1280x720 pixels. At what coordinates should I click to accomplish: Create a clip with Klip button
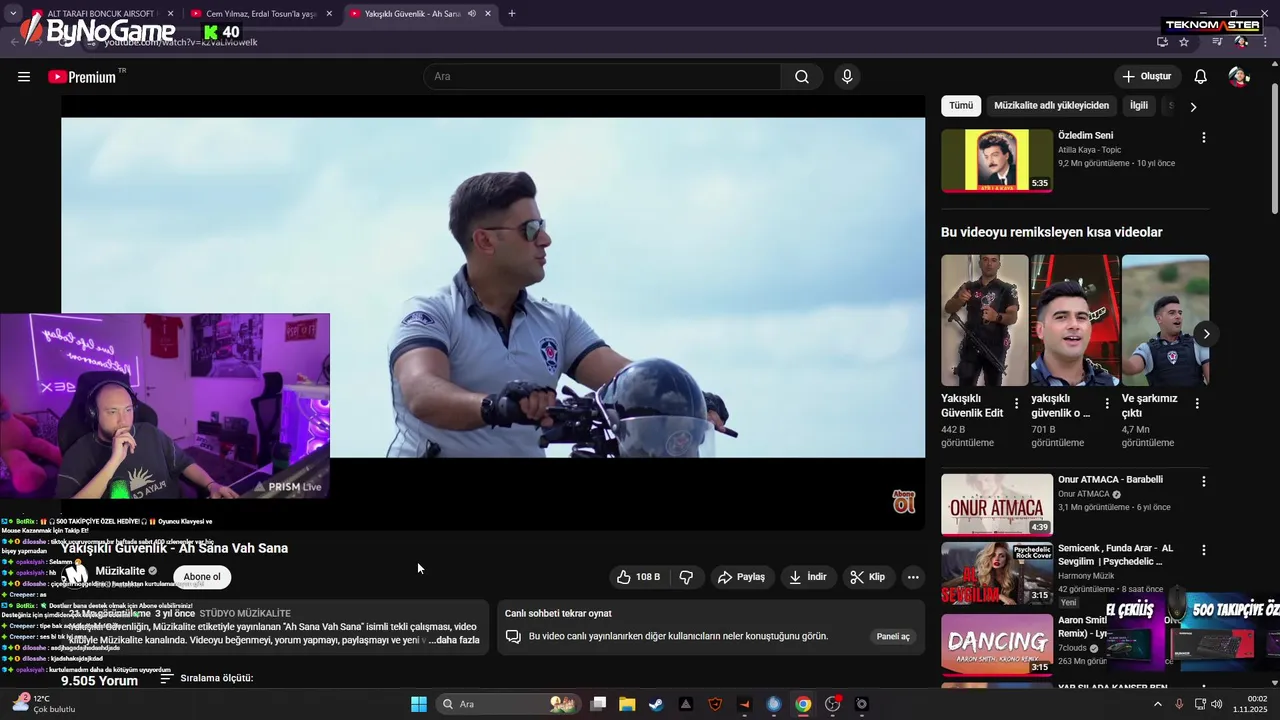(867, 577)
